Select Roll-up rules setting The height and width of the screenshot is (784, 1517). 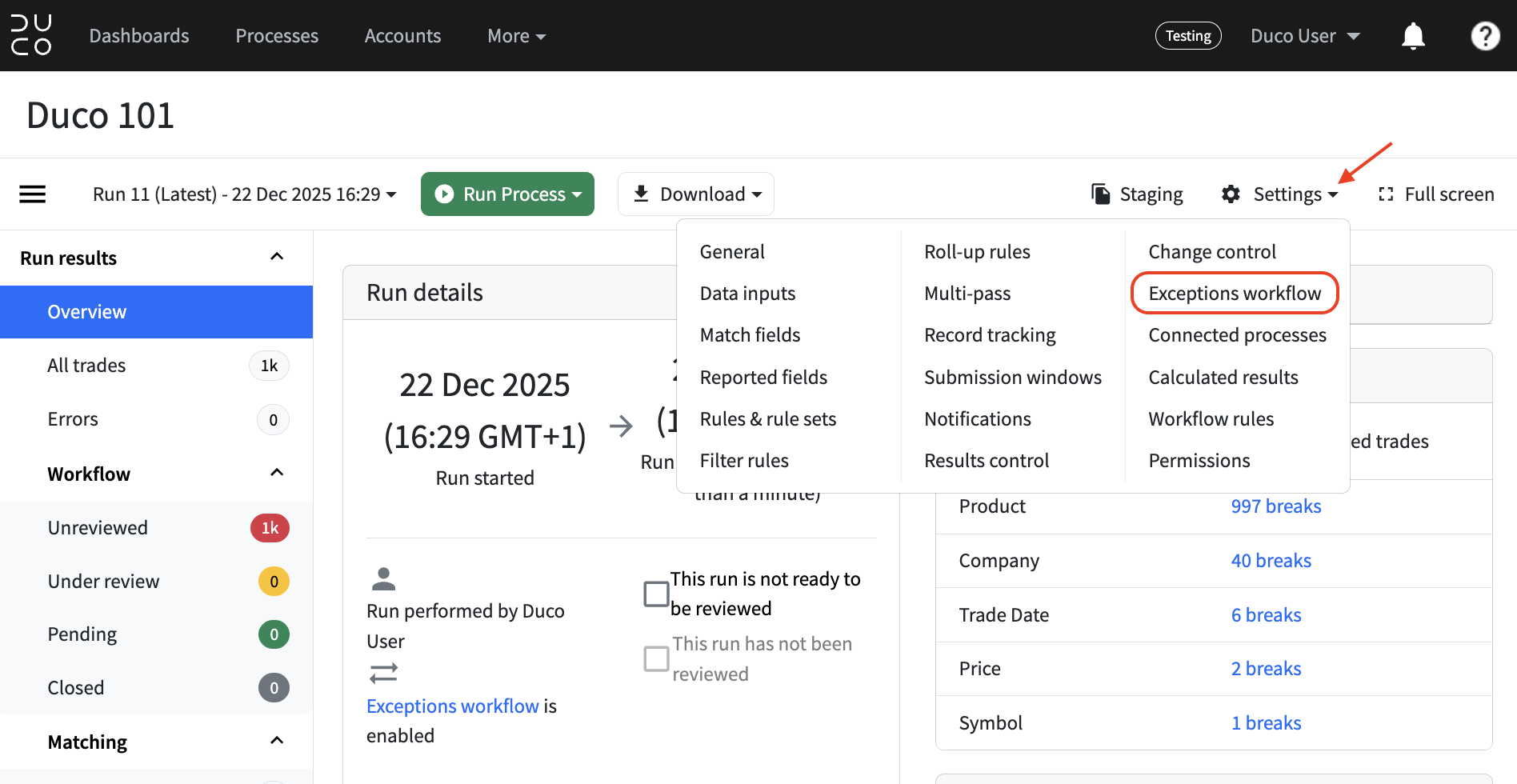click(977, 252)
